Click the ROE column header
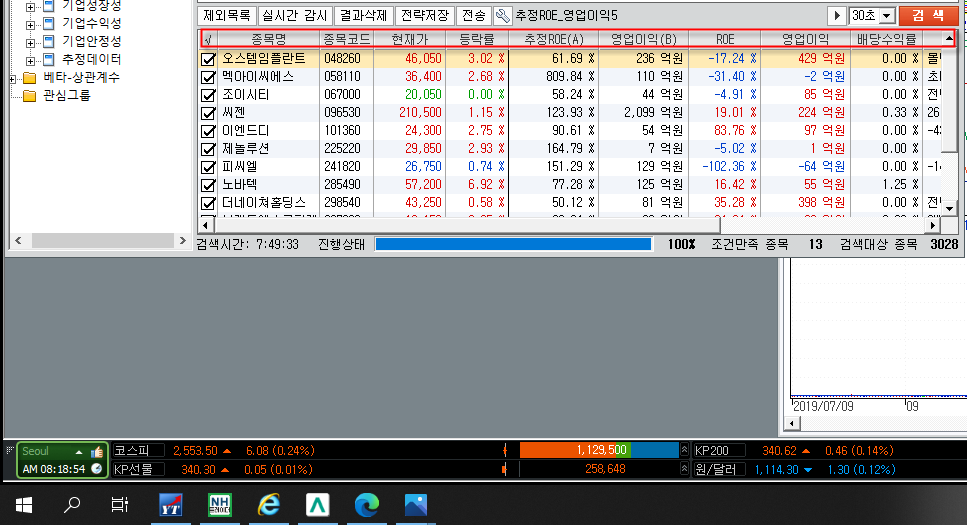Viewport: 967px width, 525px height. 724,38
